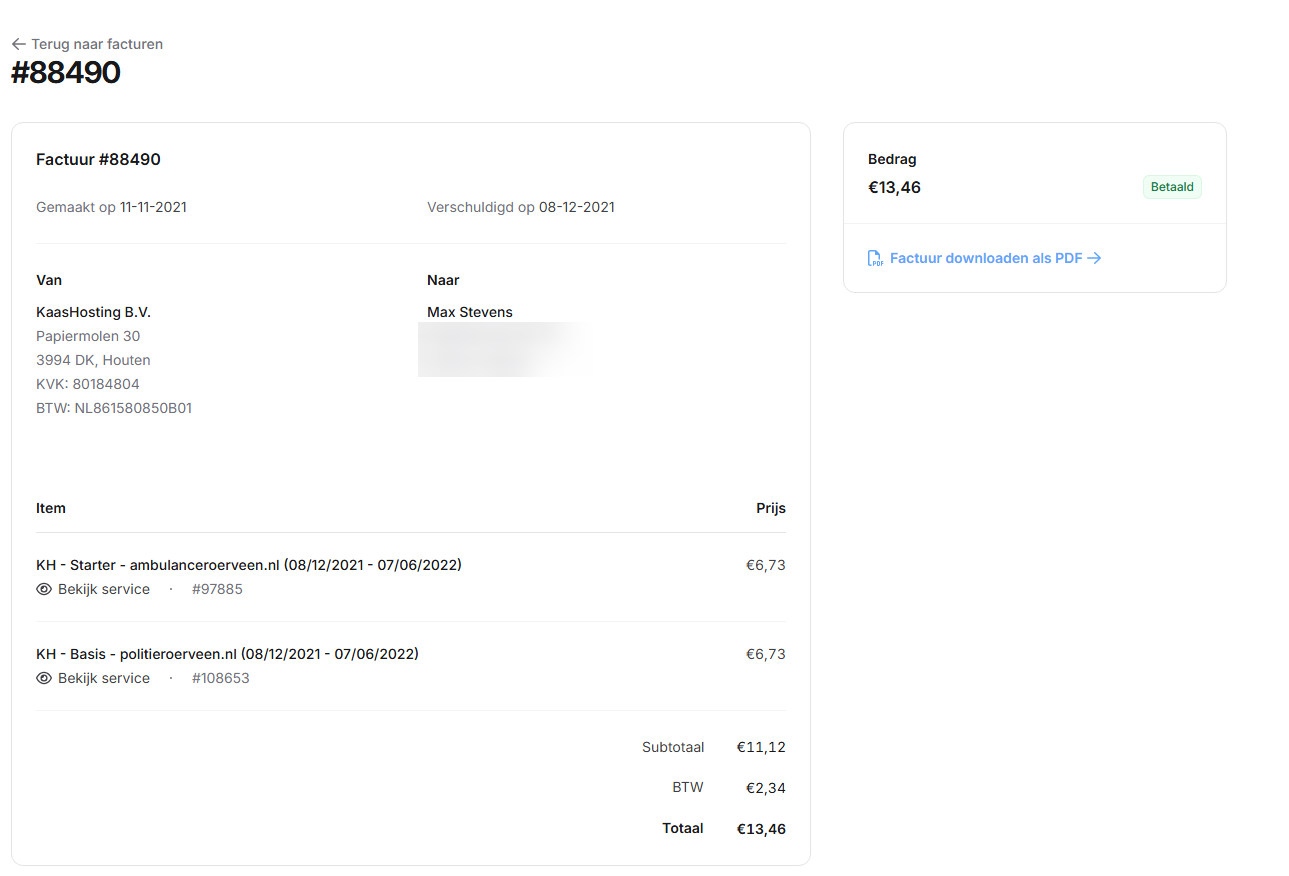Click the eye icon for ambulanceroerveen.nl service
This screenshot has height=876, width=1289.
[x=44, y=589]
